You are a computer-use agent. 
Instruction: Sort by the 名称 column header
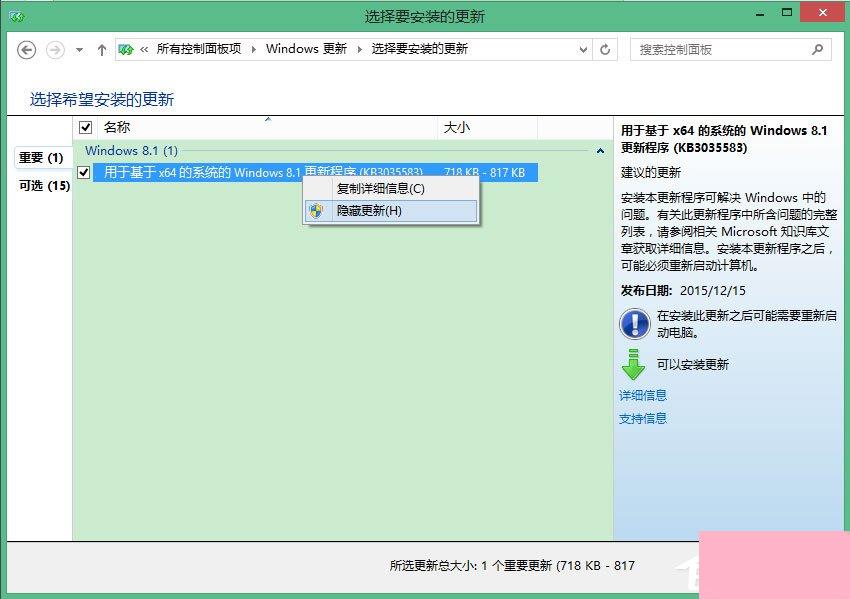(267, 127)
